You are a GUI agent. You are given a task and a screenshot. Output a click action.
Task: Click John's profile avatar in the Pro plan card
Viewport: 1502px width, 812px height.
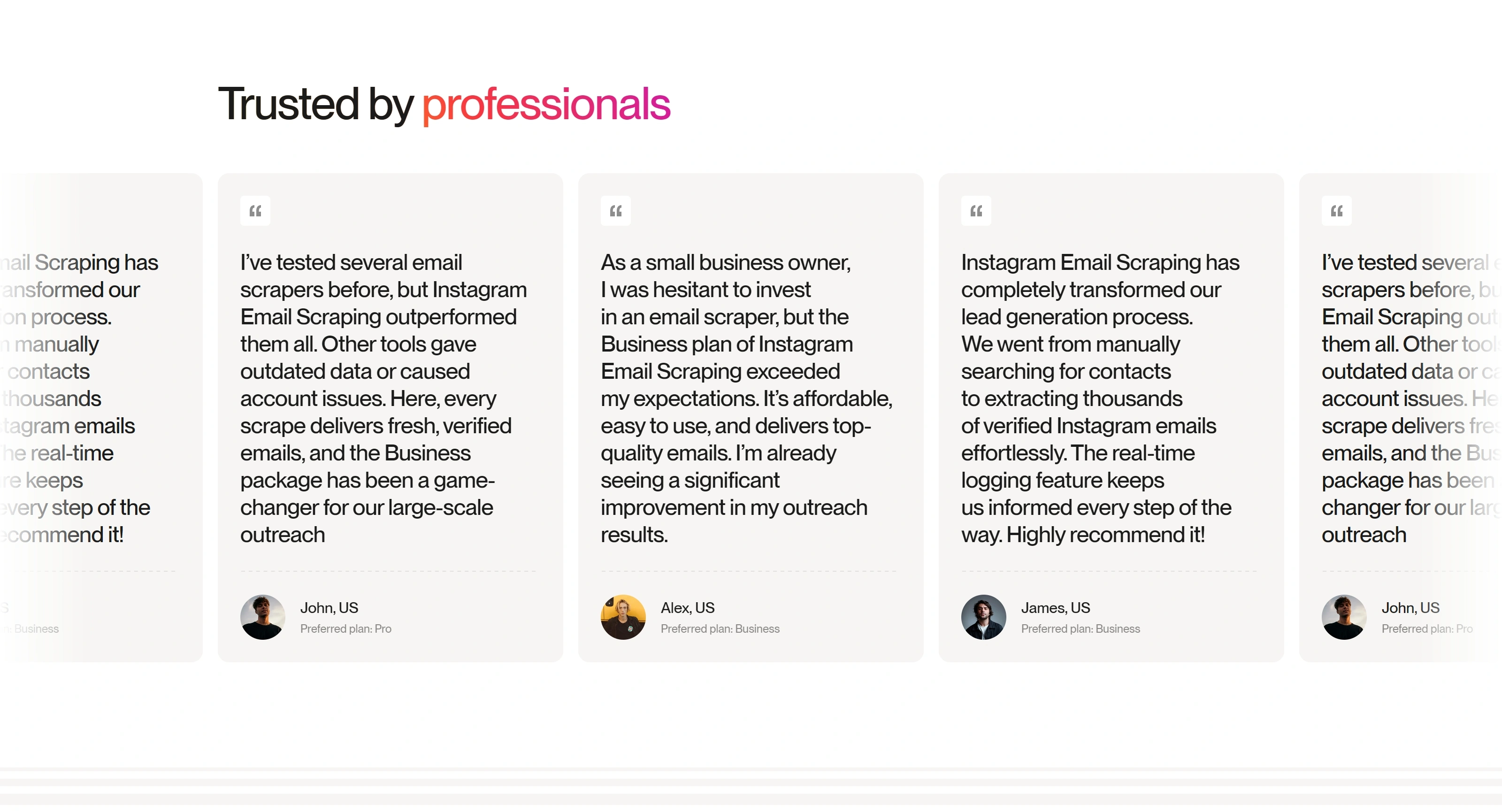coord(263,617)
